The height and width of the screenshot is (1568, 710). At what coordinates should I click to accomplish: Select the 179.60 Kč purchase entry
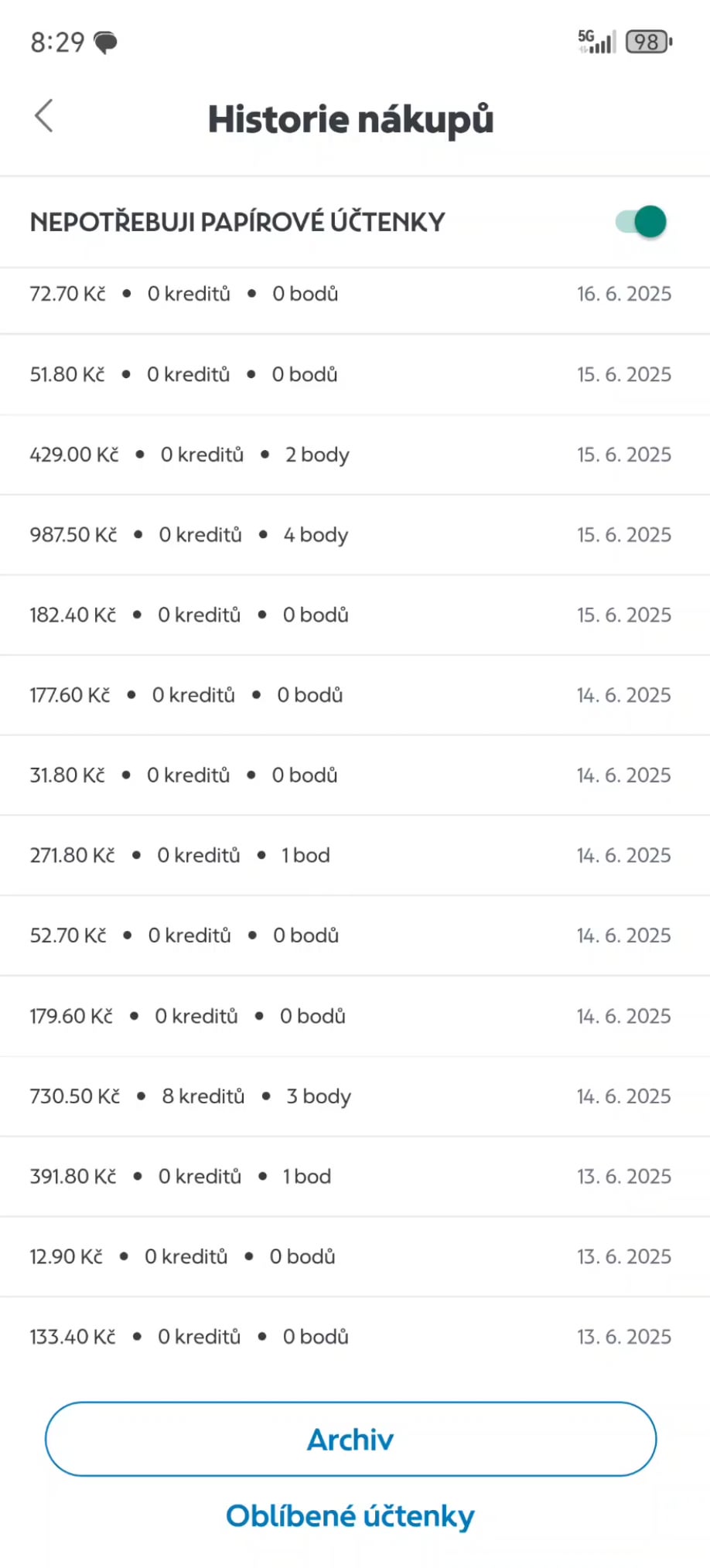coord(355,1016)
